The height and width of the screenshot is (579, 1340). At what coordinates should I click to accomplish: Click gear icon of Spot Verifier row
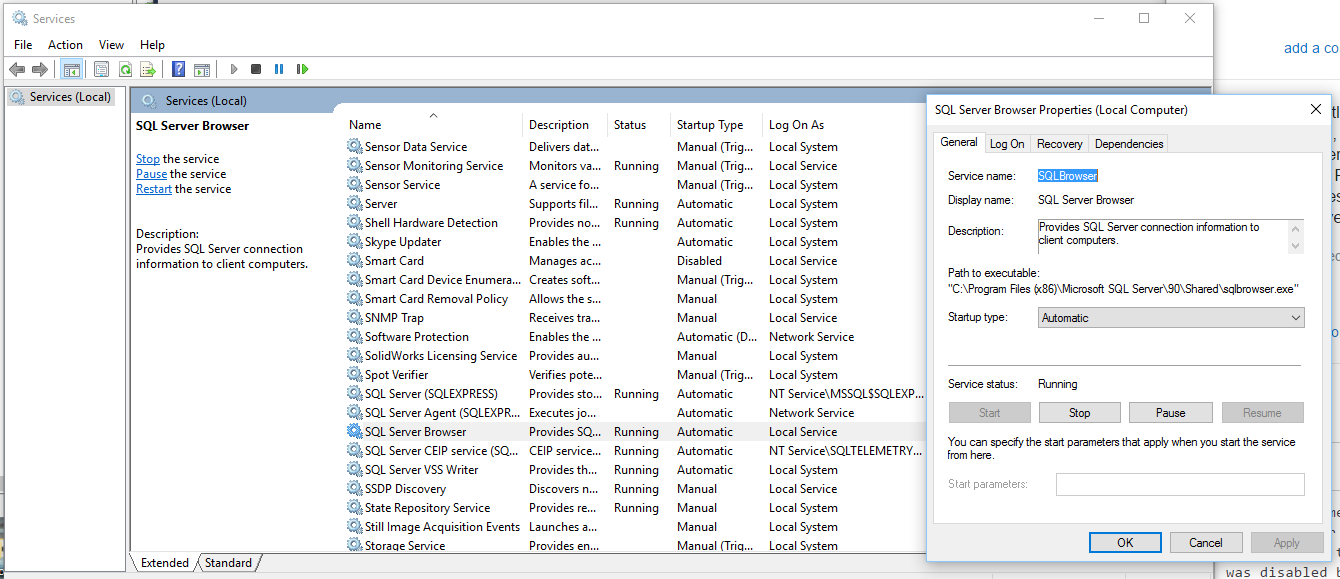tap(355, 375)
